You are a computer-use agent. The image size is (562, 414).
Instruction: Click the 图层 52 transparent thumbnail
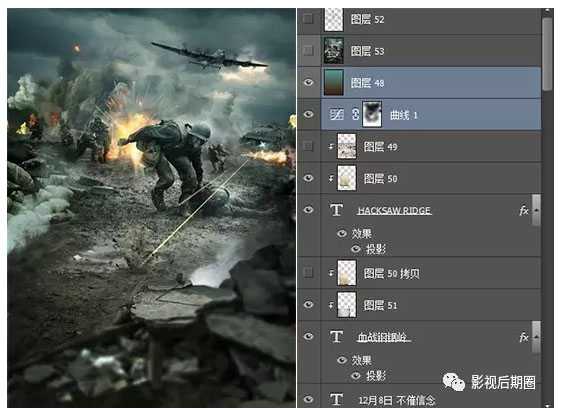[334, 19]
